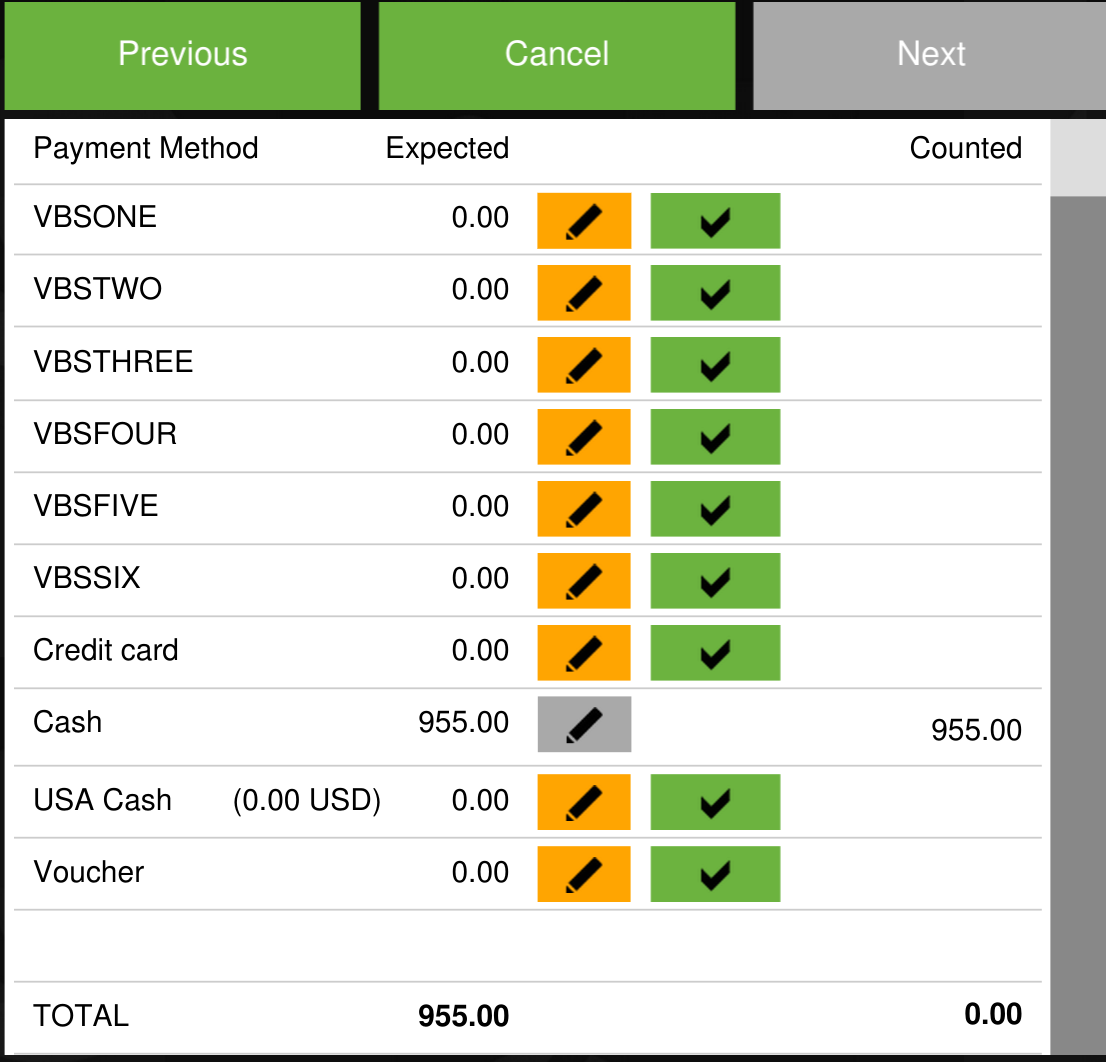Click the VBSFOUR pencil icon

584,436
